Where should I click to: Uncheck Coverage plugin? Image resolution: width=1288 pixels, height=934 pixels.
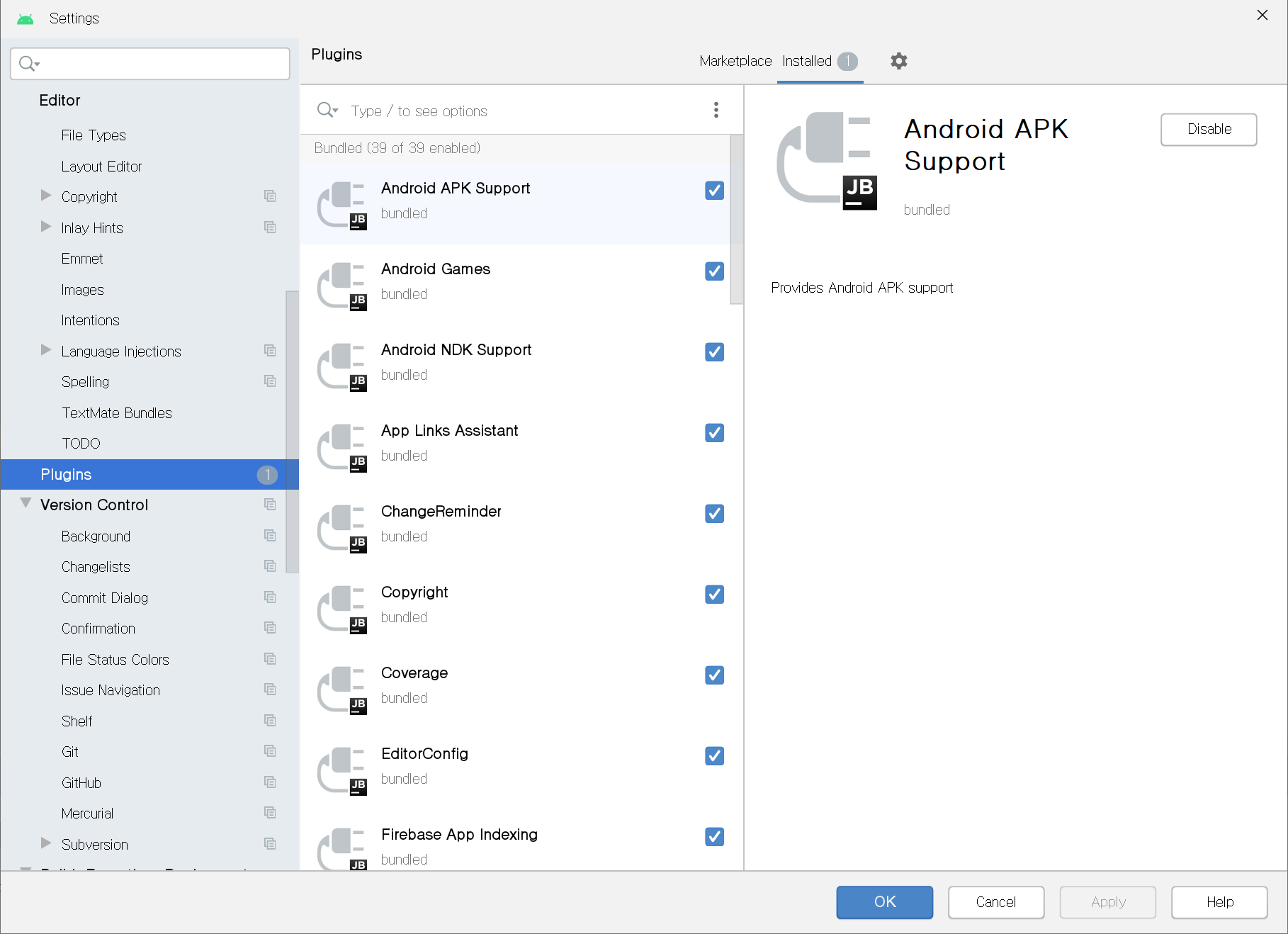[x=714, y=675]
